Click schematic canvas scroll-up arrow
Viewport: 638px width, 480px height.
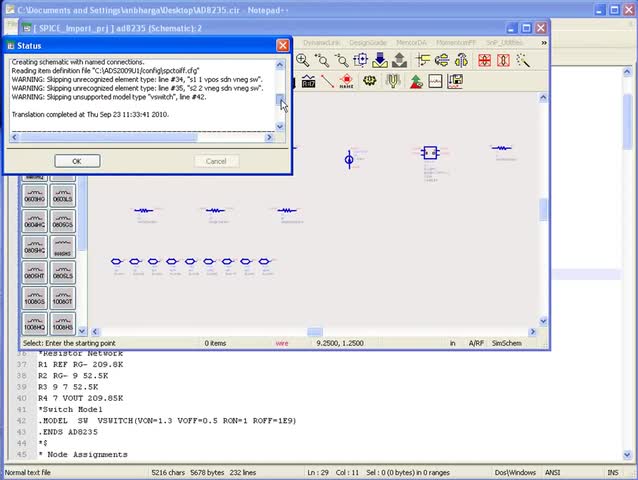click(x=543, y=98)
